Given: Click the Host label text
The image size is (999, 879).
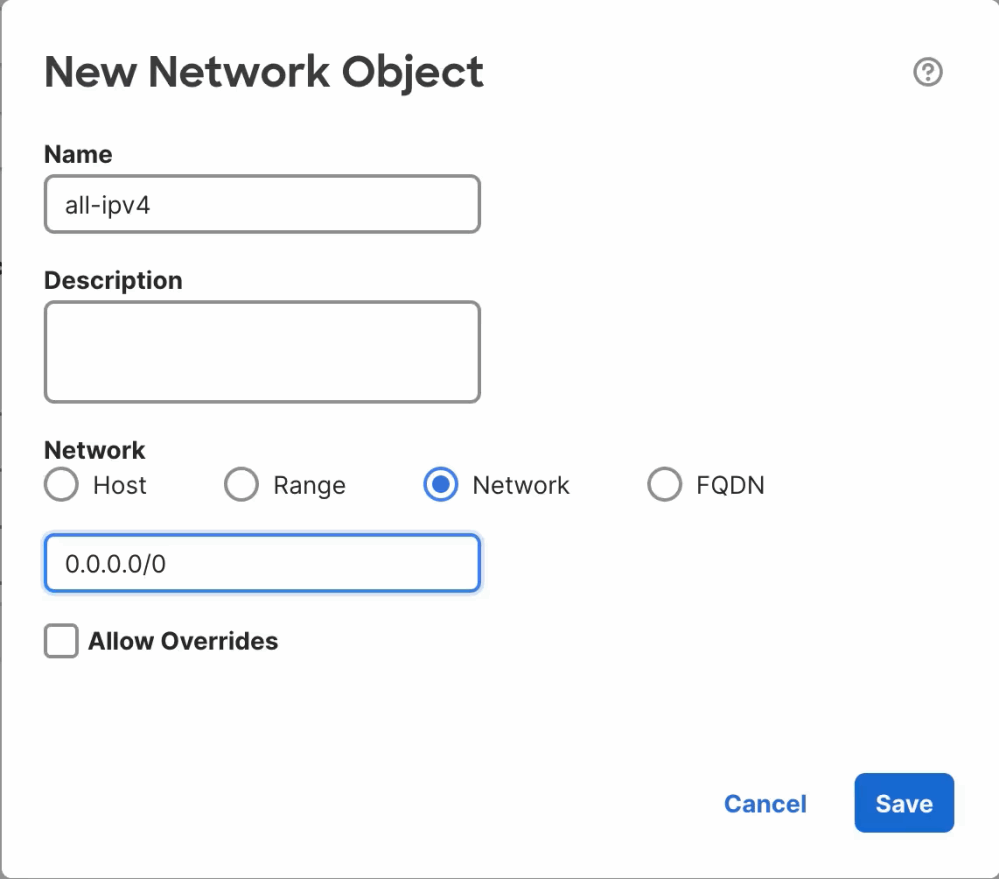Looking at the screenshot, I should (x=120, y=485).
